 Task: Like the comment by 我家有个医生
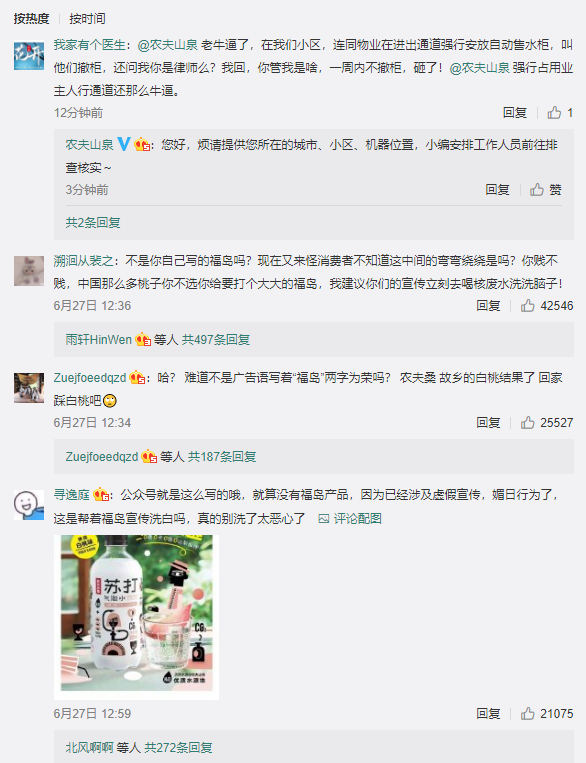[x=560, y=113]
